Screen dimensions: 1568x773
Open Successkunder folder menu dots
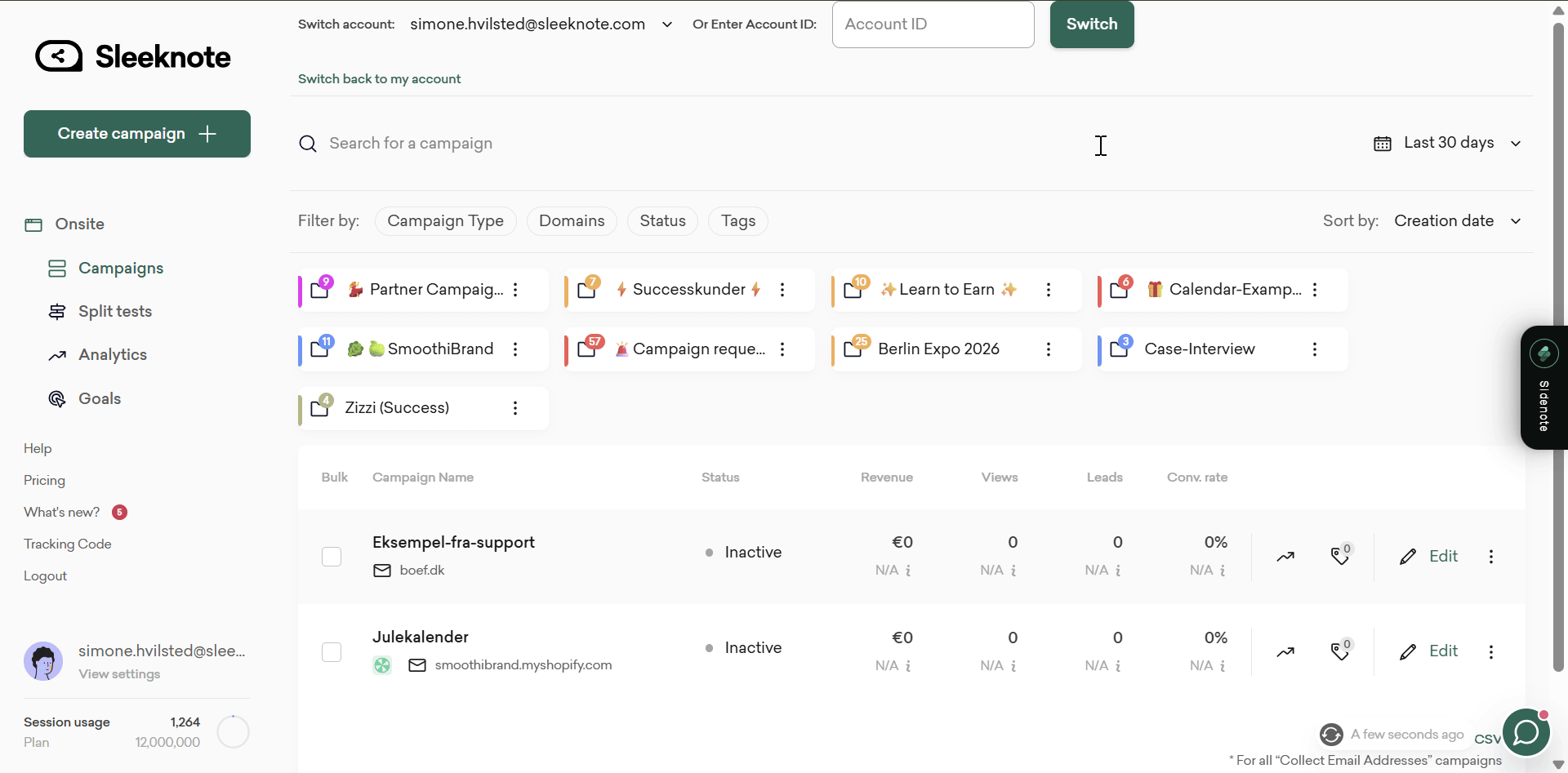(782, 290)
